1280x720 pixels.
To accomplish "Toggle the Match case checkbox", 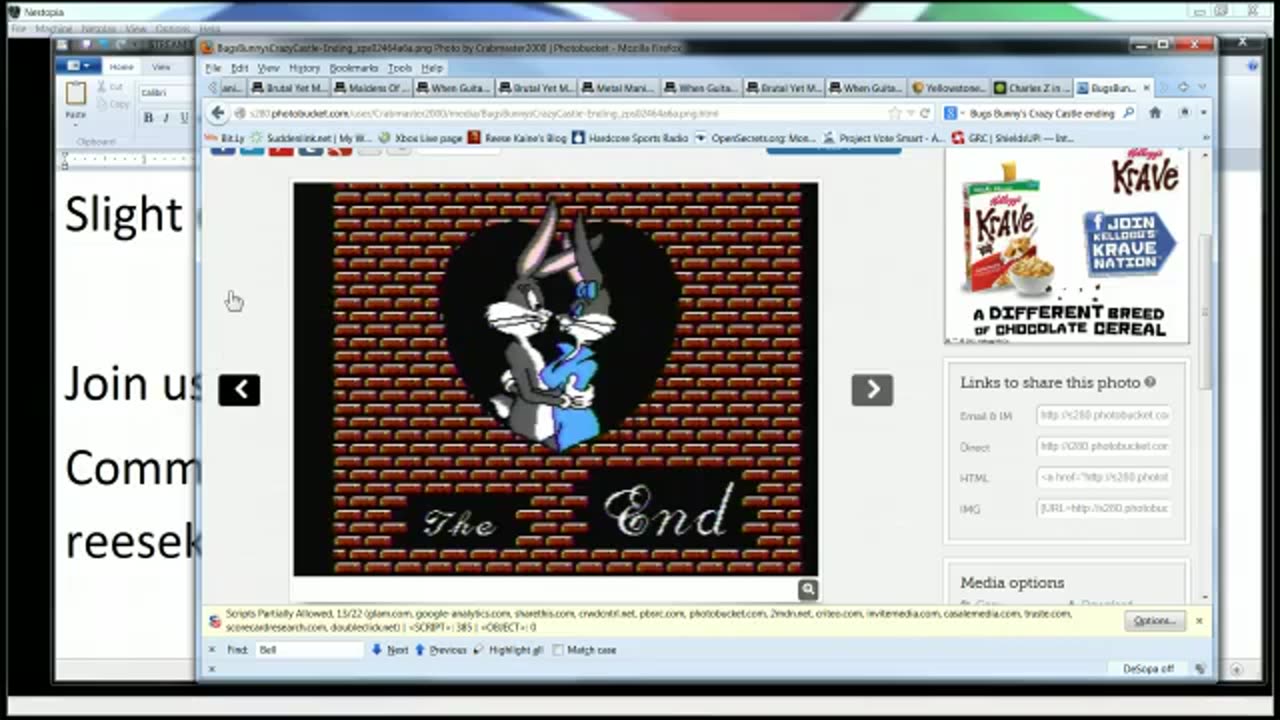I will pos(558,650).
